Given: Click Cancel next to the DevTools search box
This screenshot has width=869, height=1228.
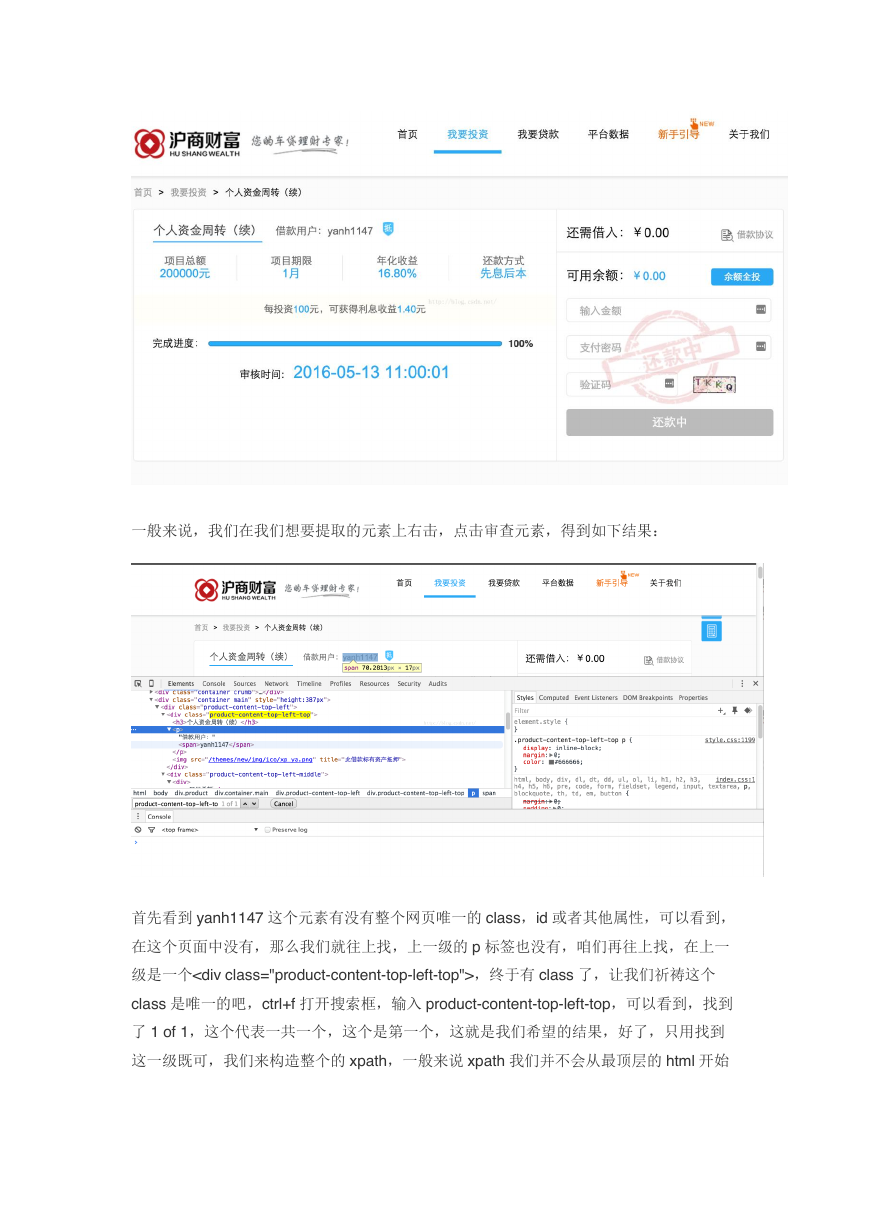Looking at the screenshot, I should pos(284,803).
